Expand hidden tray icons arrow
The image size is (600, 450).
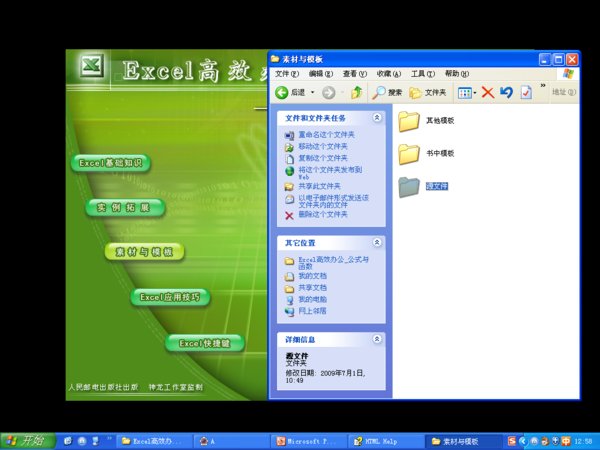[x=523, y=441]
